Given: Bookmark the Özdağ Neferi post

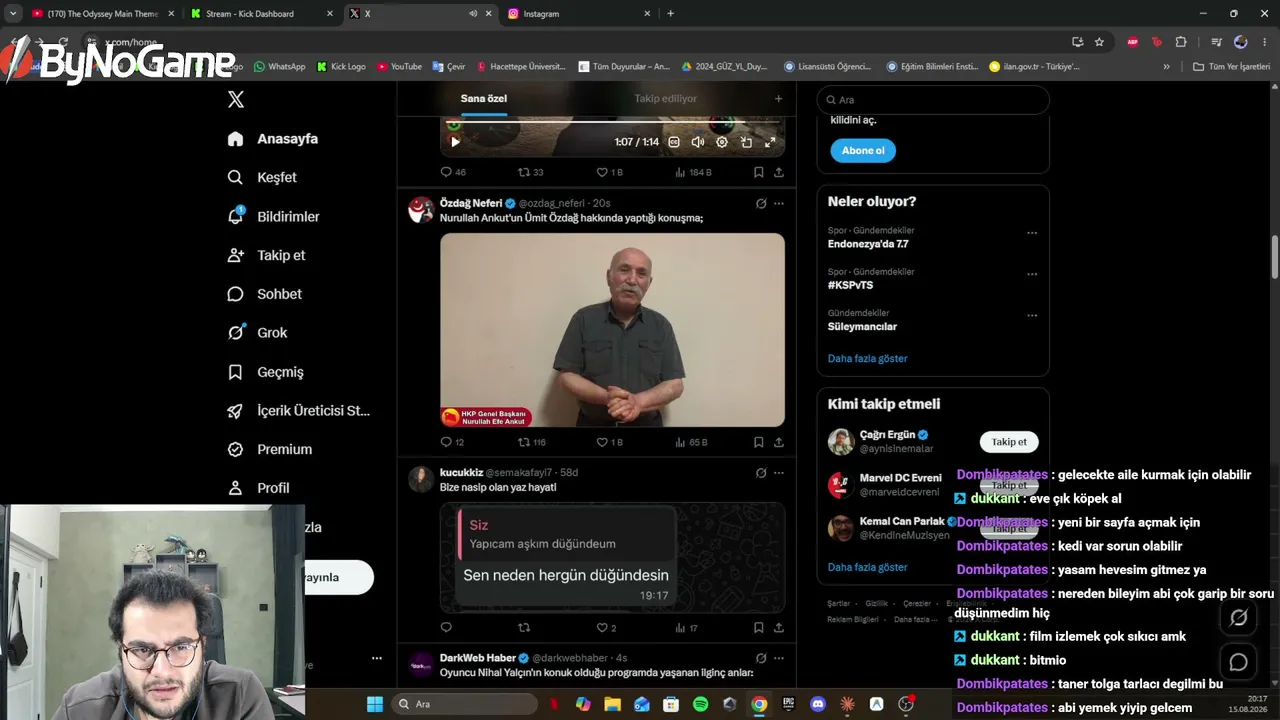Looking at the screenshot, I should [759, 442].
